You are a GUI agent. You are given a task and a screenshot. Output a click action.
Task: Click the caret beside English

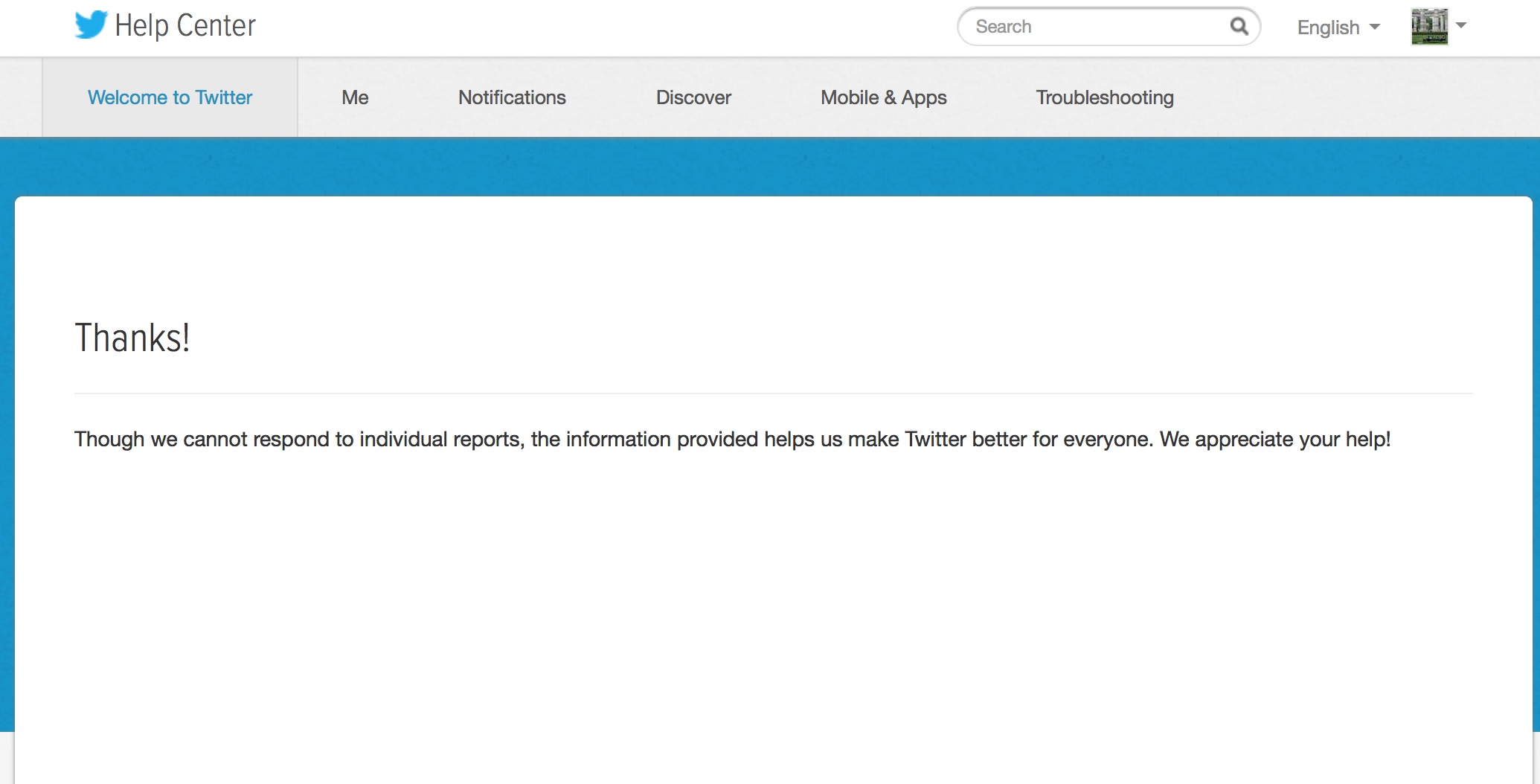[x=1376, y=28]
